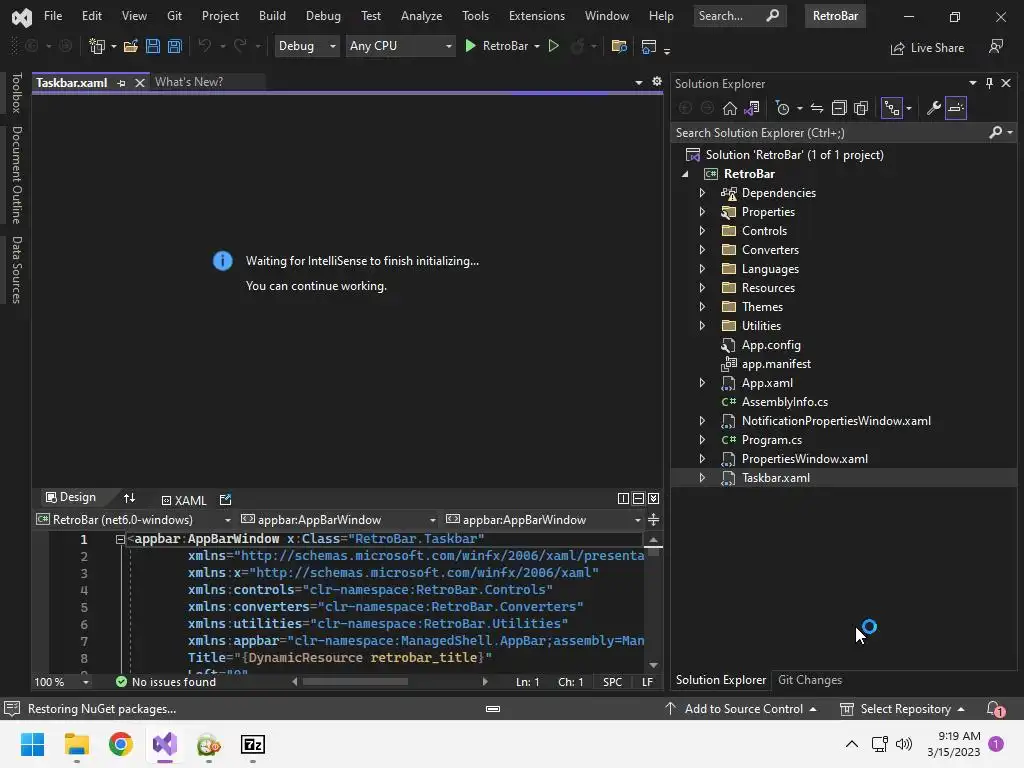The height and width of the screenshot is (768, 1024).
Task: Collapse pane icon in designer split bar
Action: tap(654, 499)
